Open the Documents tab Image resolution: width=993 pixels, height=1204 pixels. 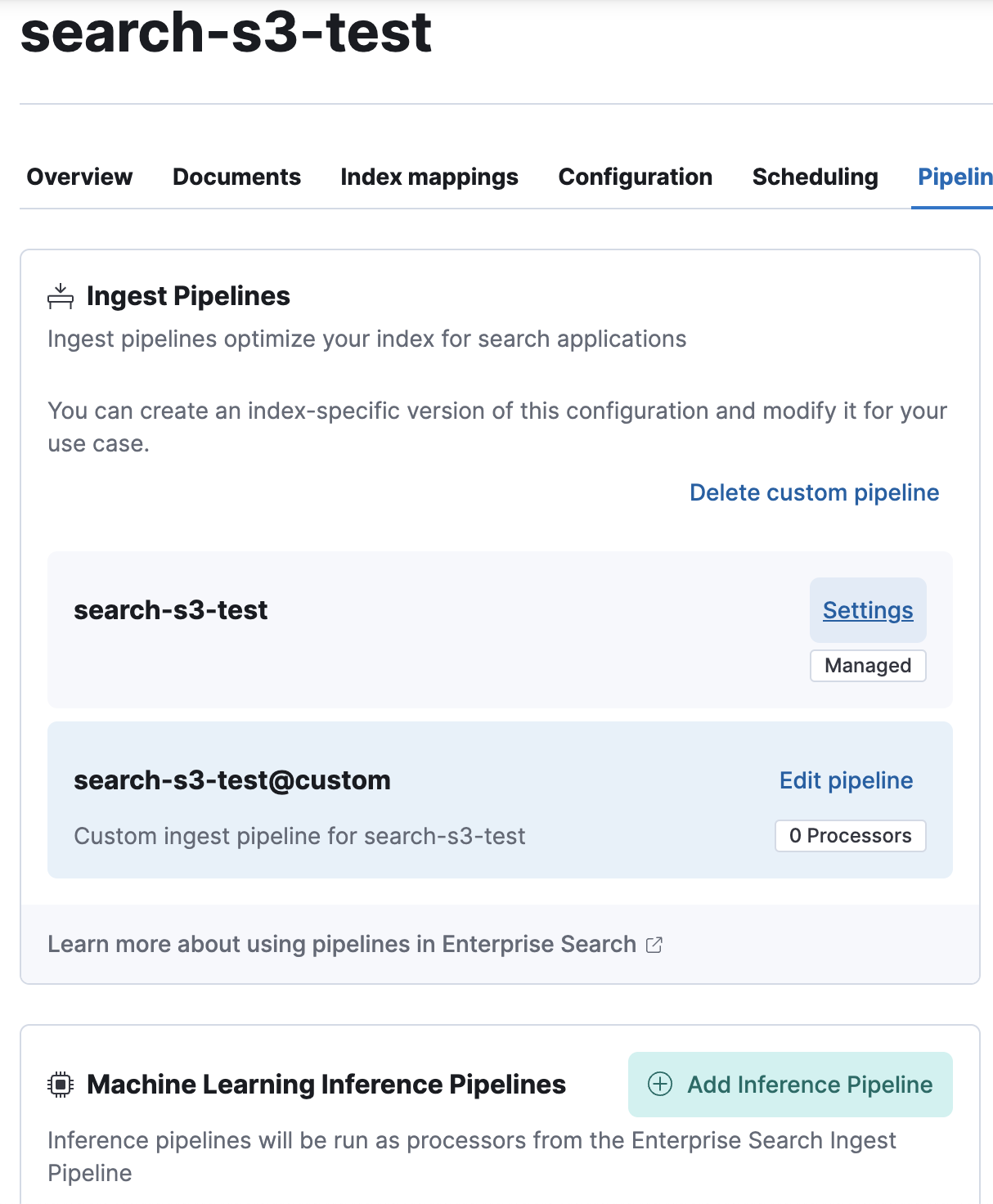236,177
